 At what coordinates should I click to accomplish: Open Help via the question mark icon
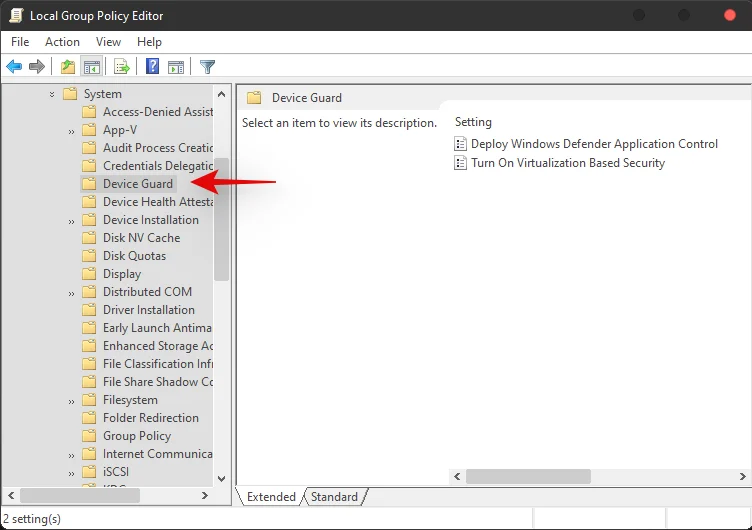pos(152,67)
